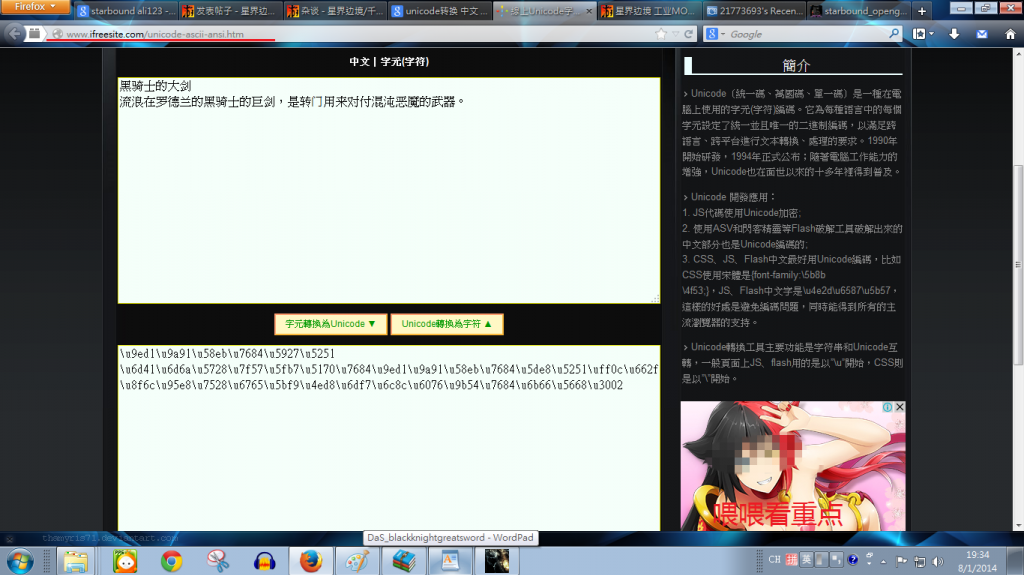
Task: Click the page's vertical scrollbar
Action: (1017, 200)
